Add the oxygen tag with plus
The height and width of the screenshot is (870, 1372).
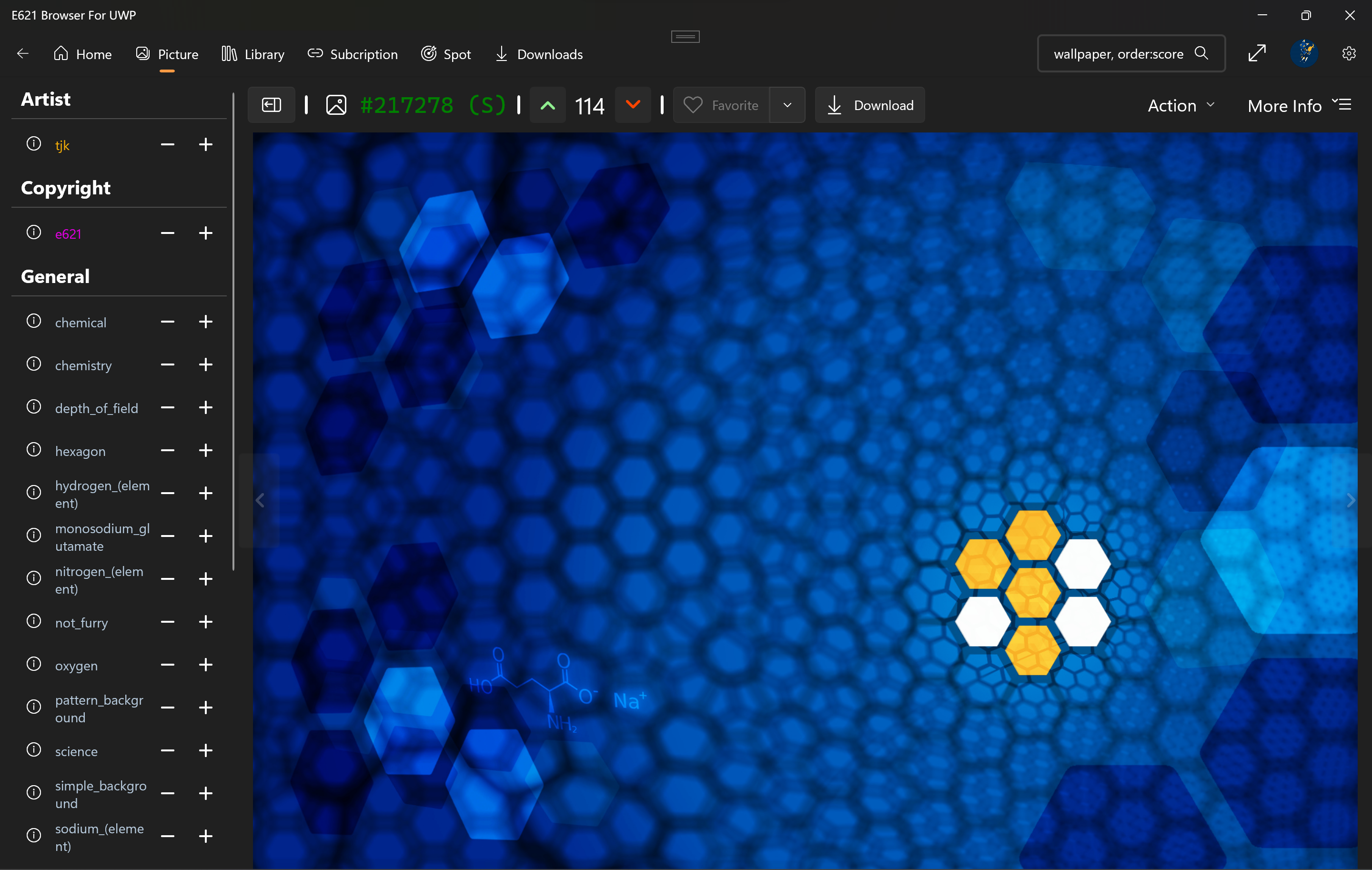click(x=206, y=665)
